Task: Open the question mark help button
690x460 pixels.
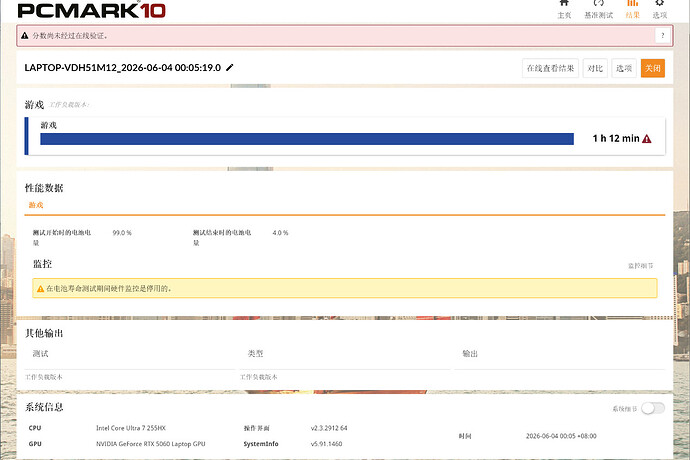Action: click(x=663, y=36)
